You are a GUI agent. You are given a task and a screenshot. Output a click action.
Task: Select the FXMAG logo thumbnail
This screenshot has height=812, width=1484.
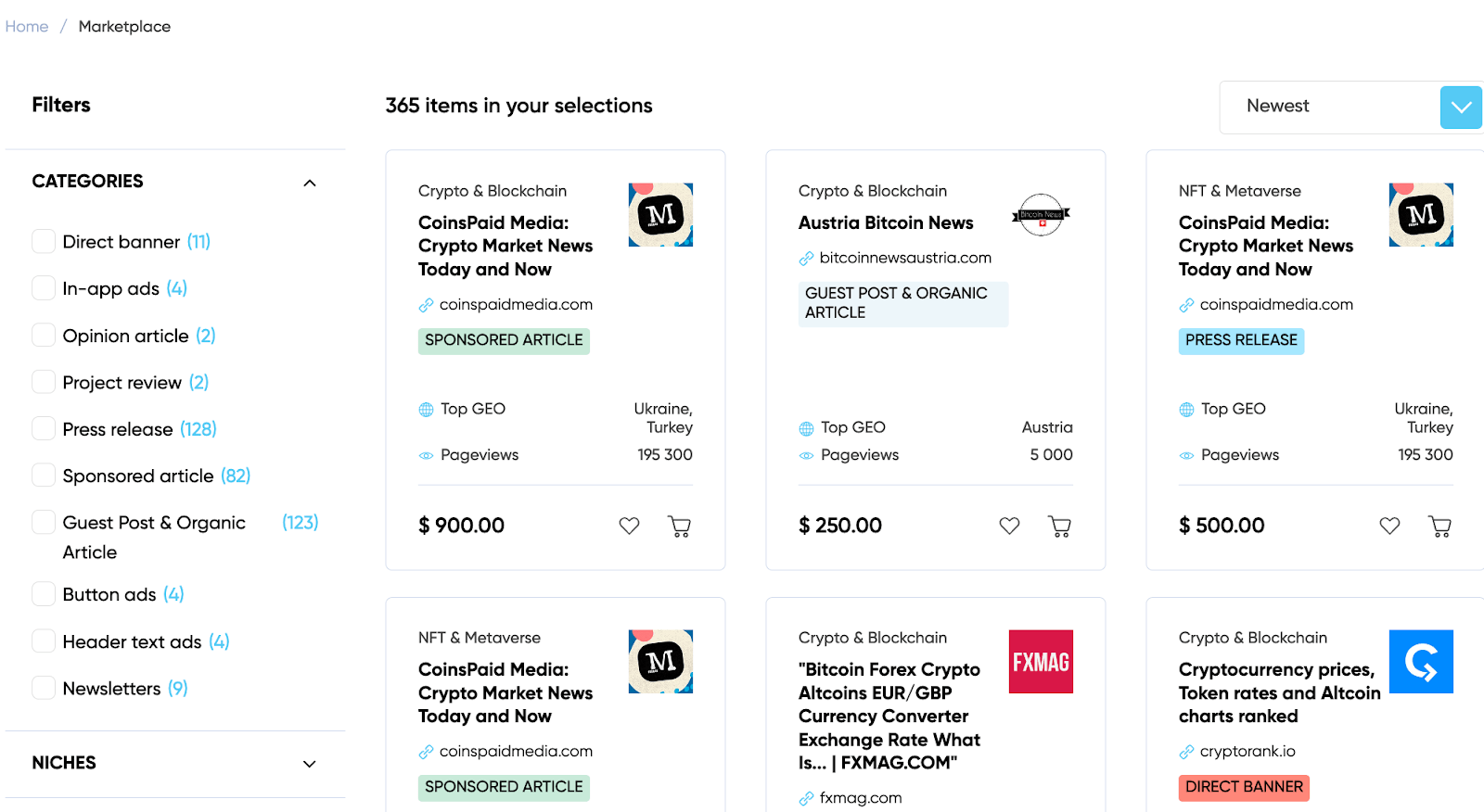[1041, 661]
